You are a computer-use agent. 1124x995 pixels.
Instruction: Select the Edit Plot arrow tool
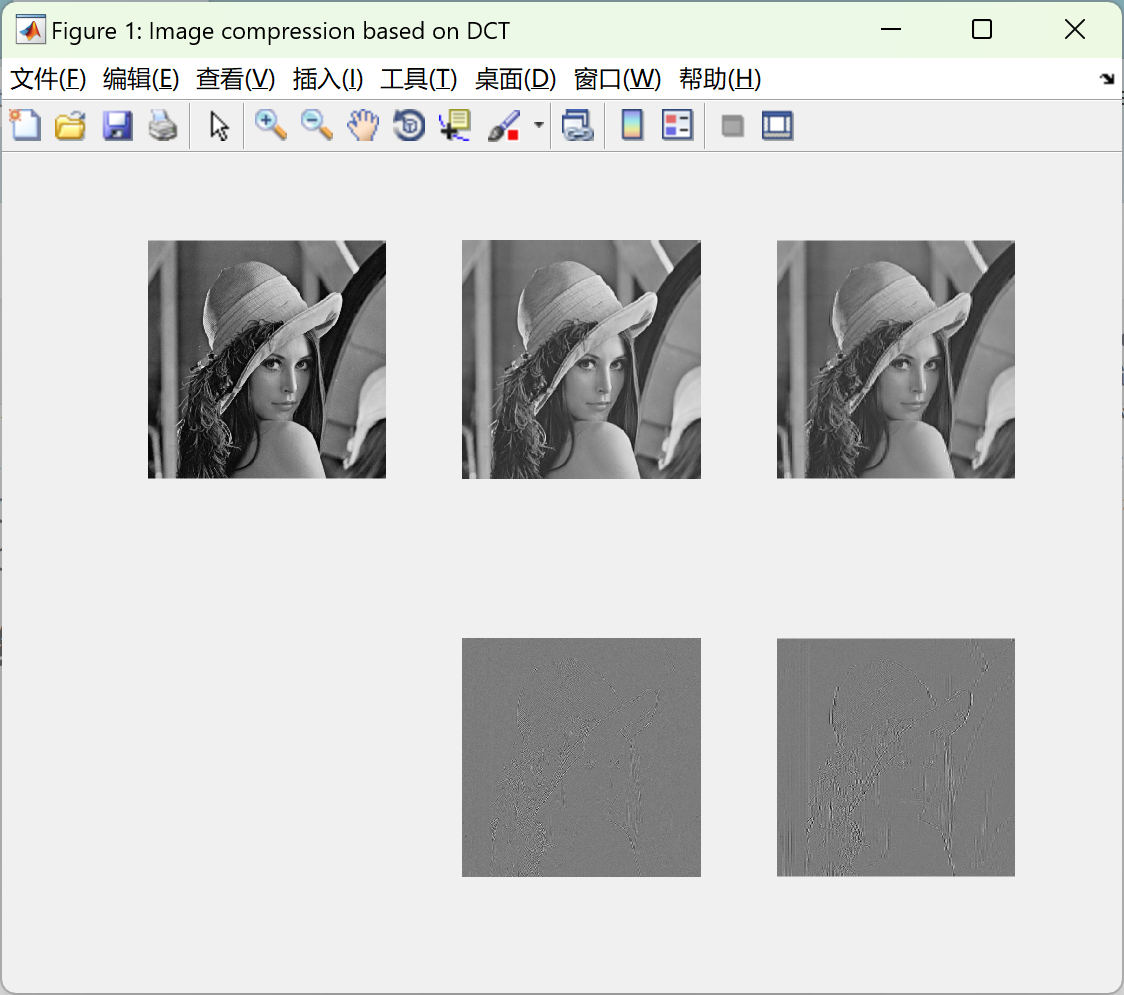pyautogui.click(x=219, y=125)
